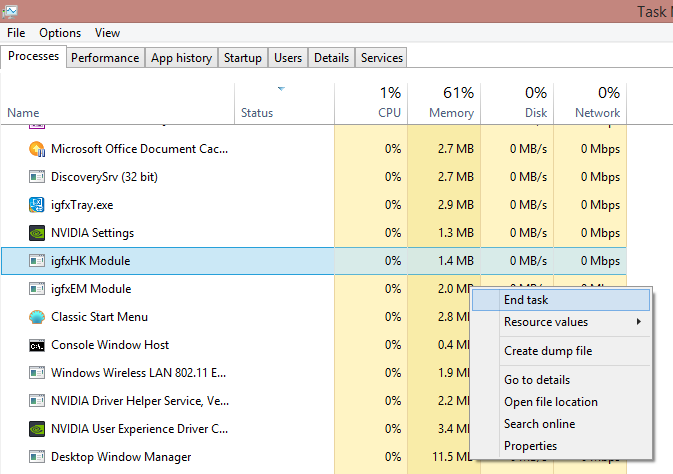Screen dimensions: 673x474
Task: Click the Desktop Window Manager icon
Action: tap(37, 457)
